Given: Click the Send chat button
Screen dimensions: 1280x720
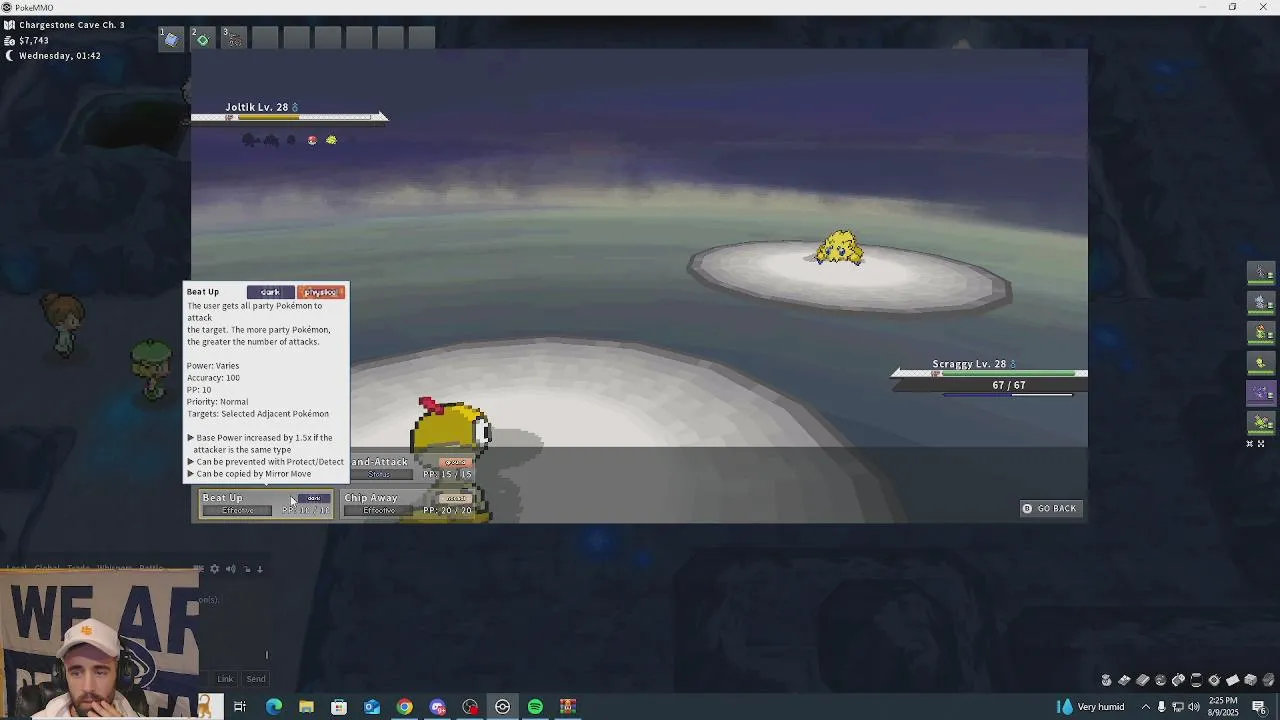Looking at the screenshot, I should [256, 679].
